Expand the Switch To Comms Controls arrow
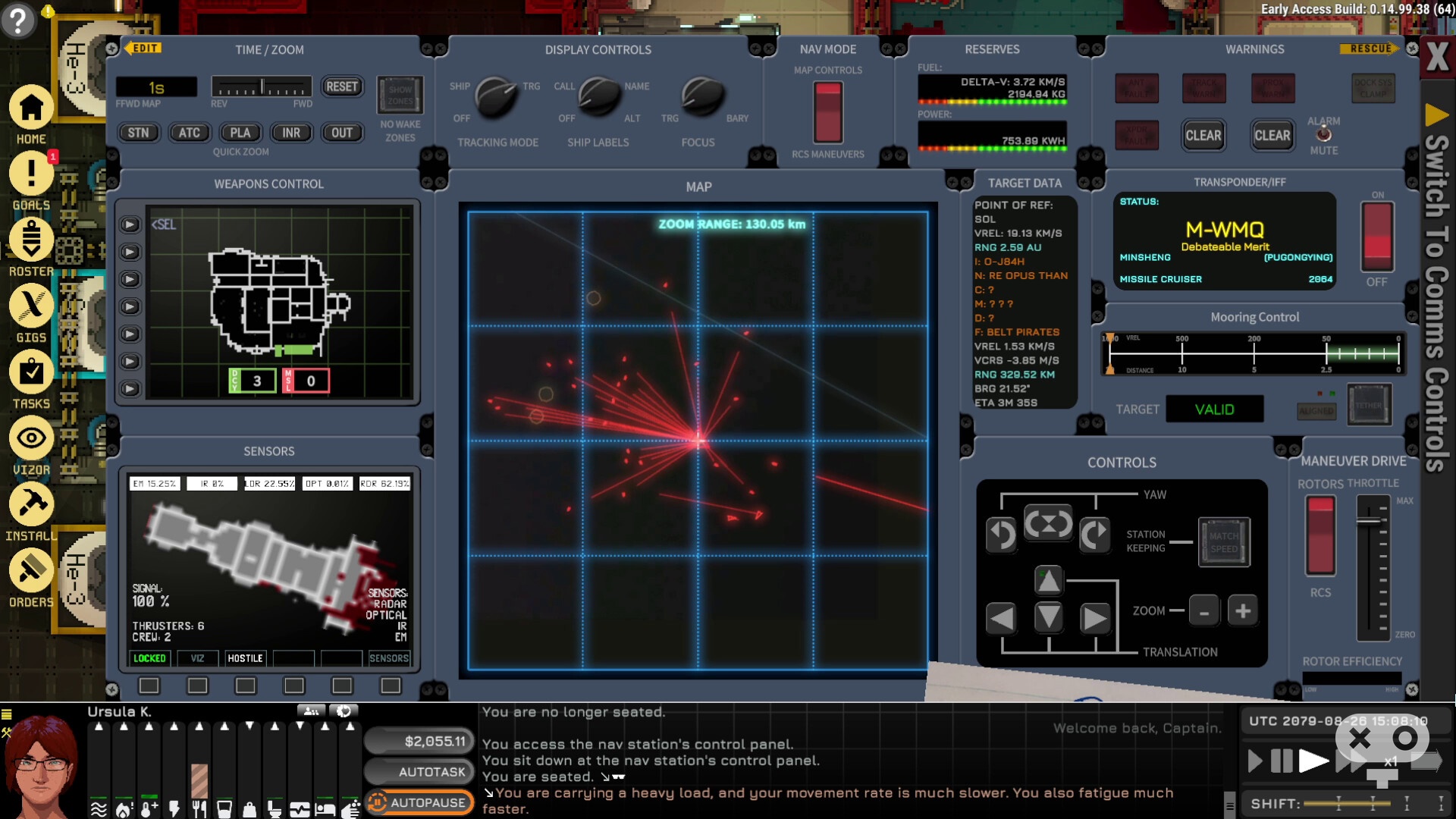 tap(1437, 115)
